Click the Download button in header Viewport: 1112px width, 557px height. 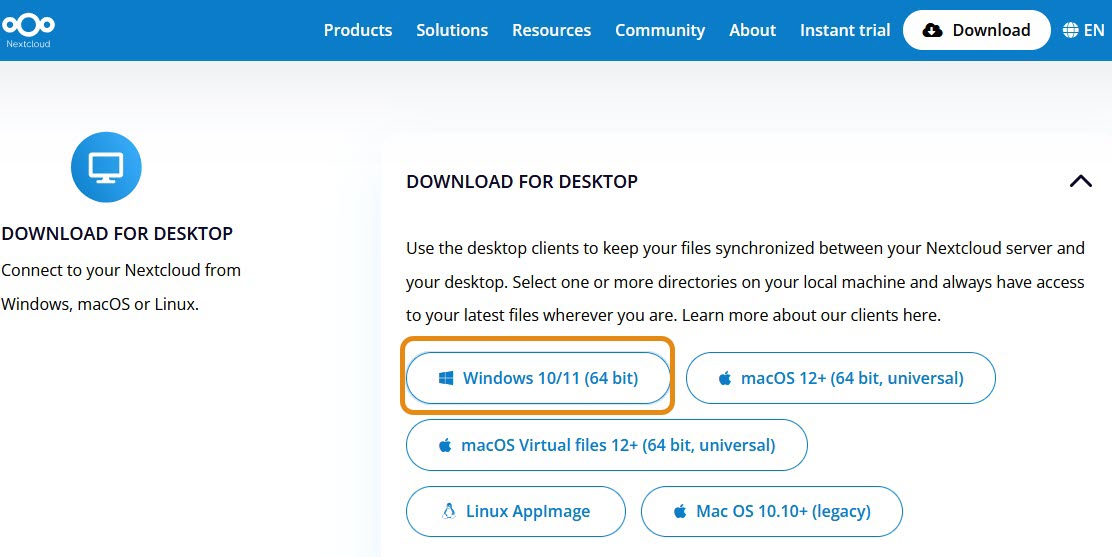coord(977,30)
